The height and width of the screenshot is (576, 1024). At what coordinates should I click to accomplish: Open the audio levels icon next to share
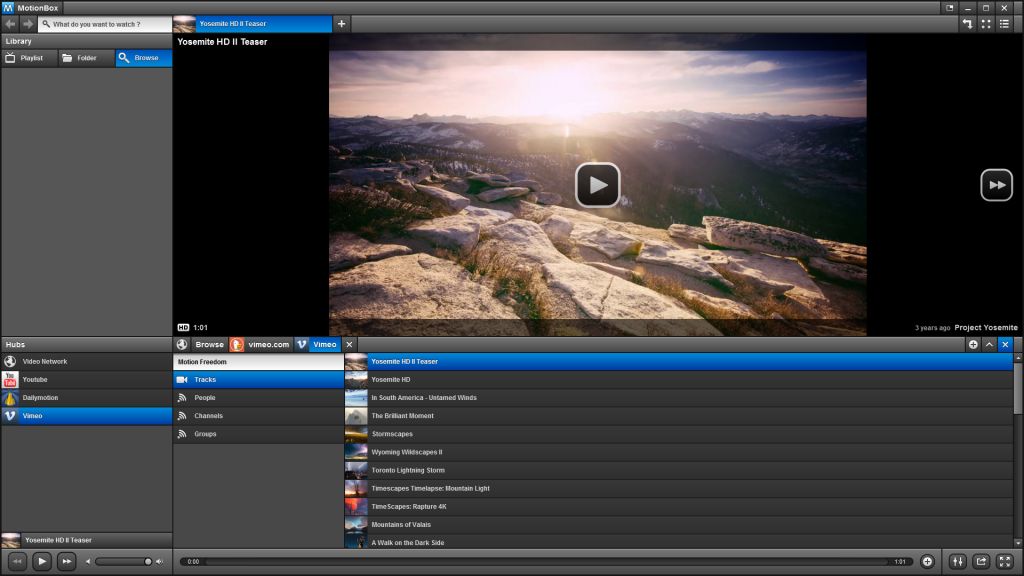click(957, 561)
